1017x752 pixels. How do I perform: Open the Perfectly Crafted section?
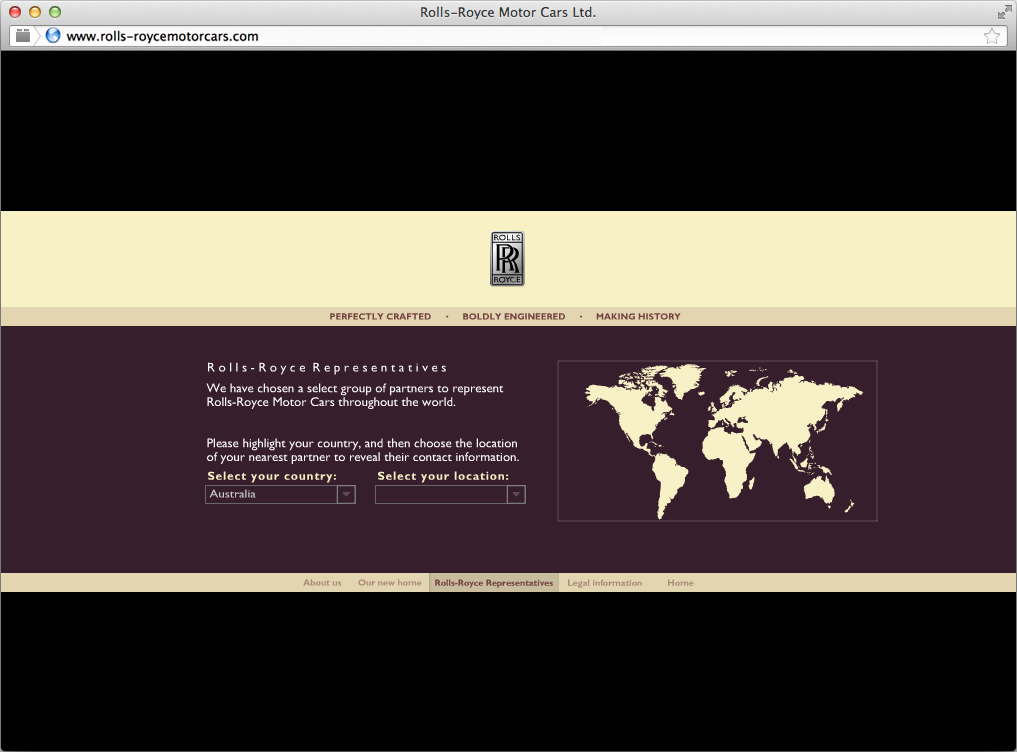380,316
